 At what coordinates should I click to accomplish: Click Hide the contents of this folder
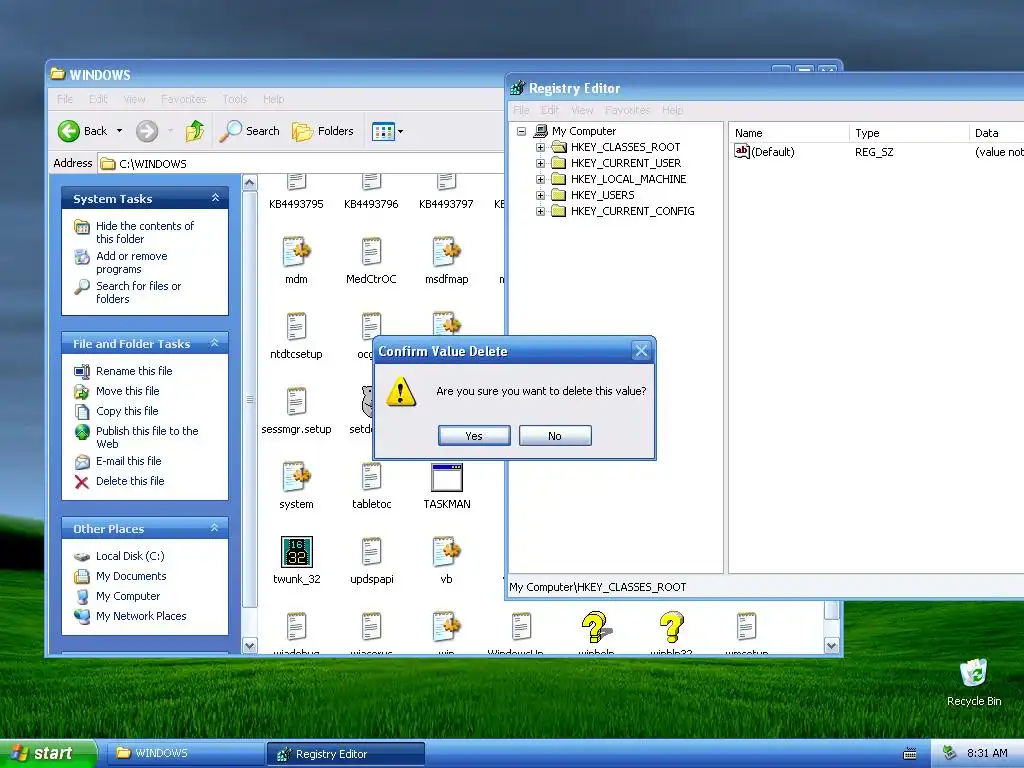coord(144,232)
